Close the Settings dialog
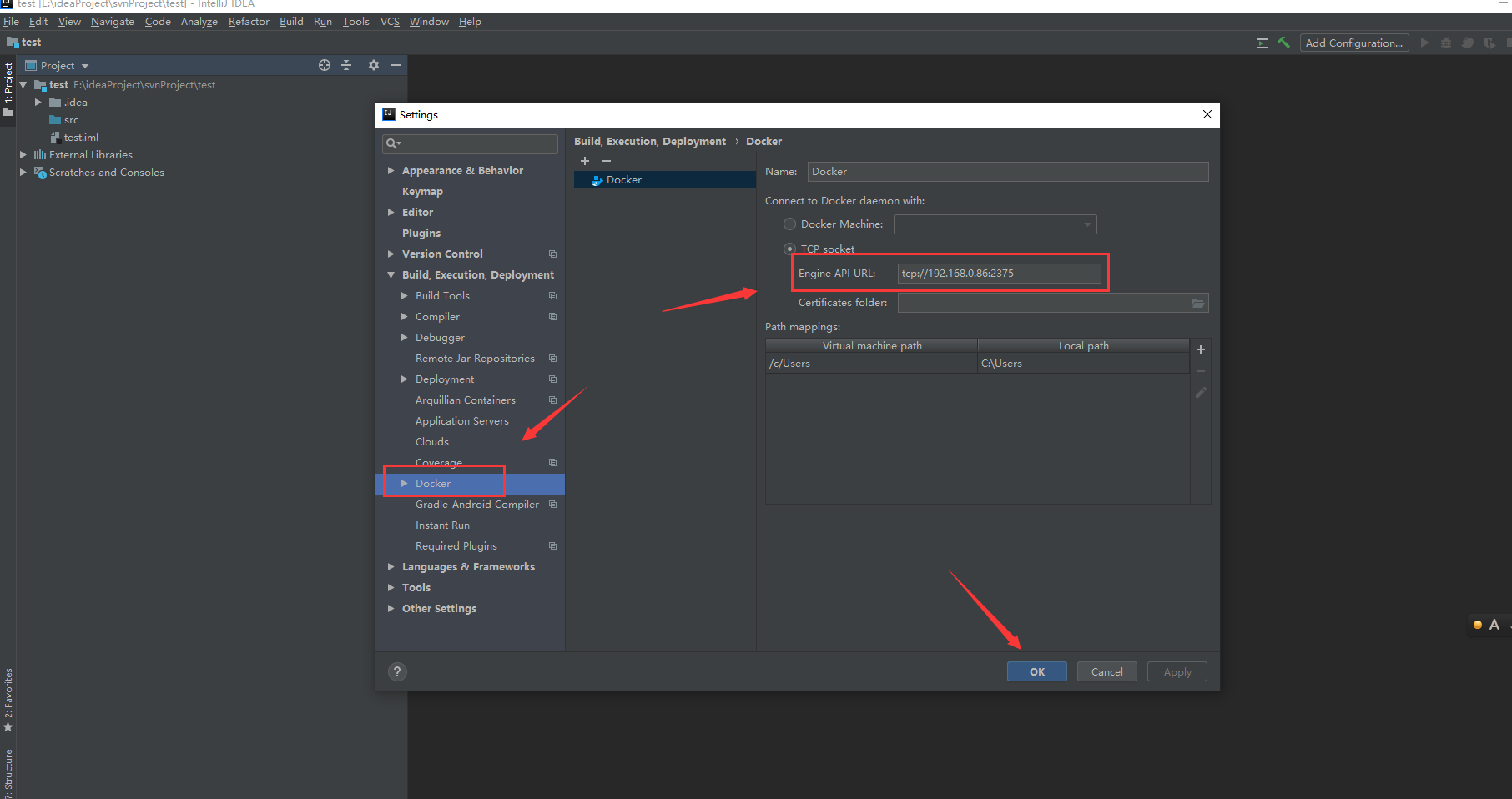The width and height of the screenshot is (1512, 799). (1207, 114)
